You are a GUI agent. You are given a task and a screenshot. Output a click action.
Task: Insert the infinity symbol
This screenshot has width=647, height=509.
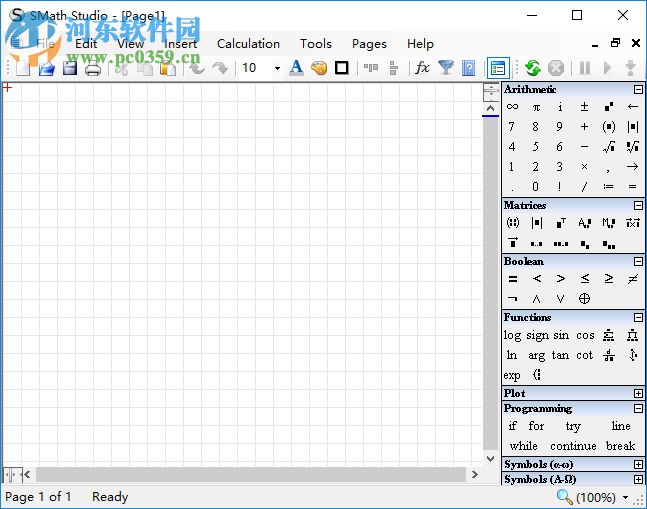pyautogui.click(x=512, y=106)
